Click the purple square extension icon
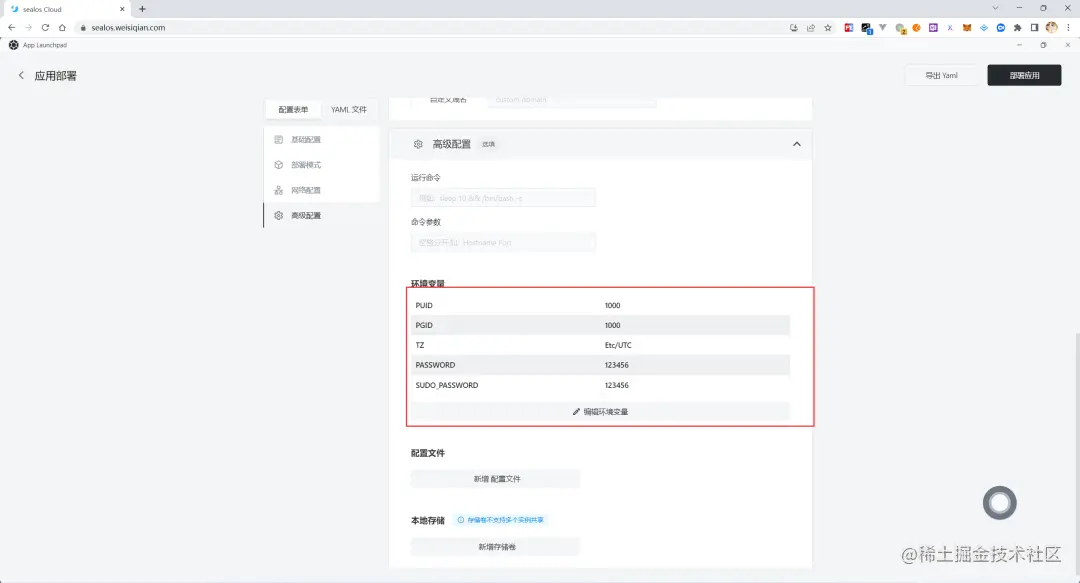This screenshot has height=583, width=1080. [933, 28]
